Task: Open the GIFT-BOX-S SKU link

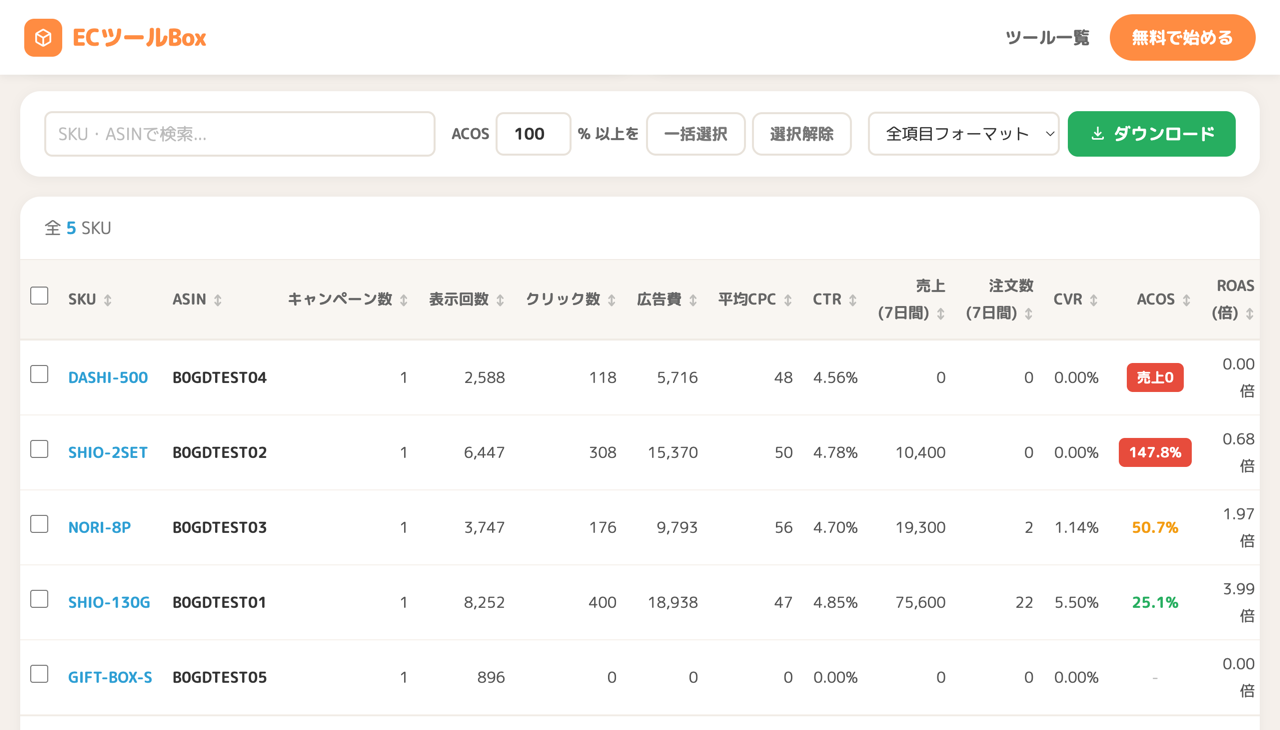Action: [110, 678]
